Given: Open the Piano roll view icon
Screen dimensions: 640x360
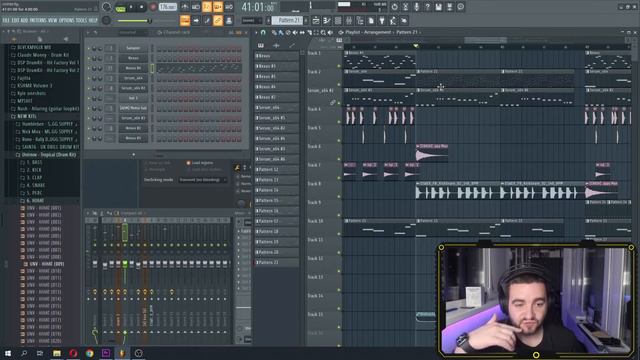Looking at the screenshot, I should (327, 20).
